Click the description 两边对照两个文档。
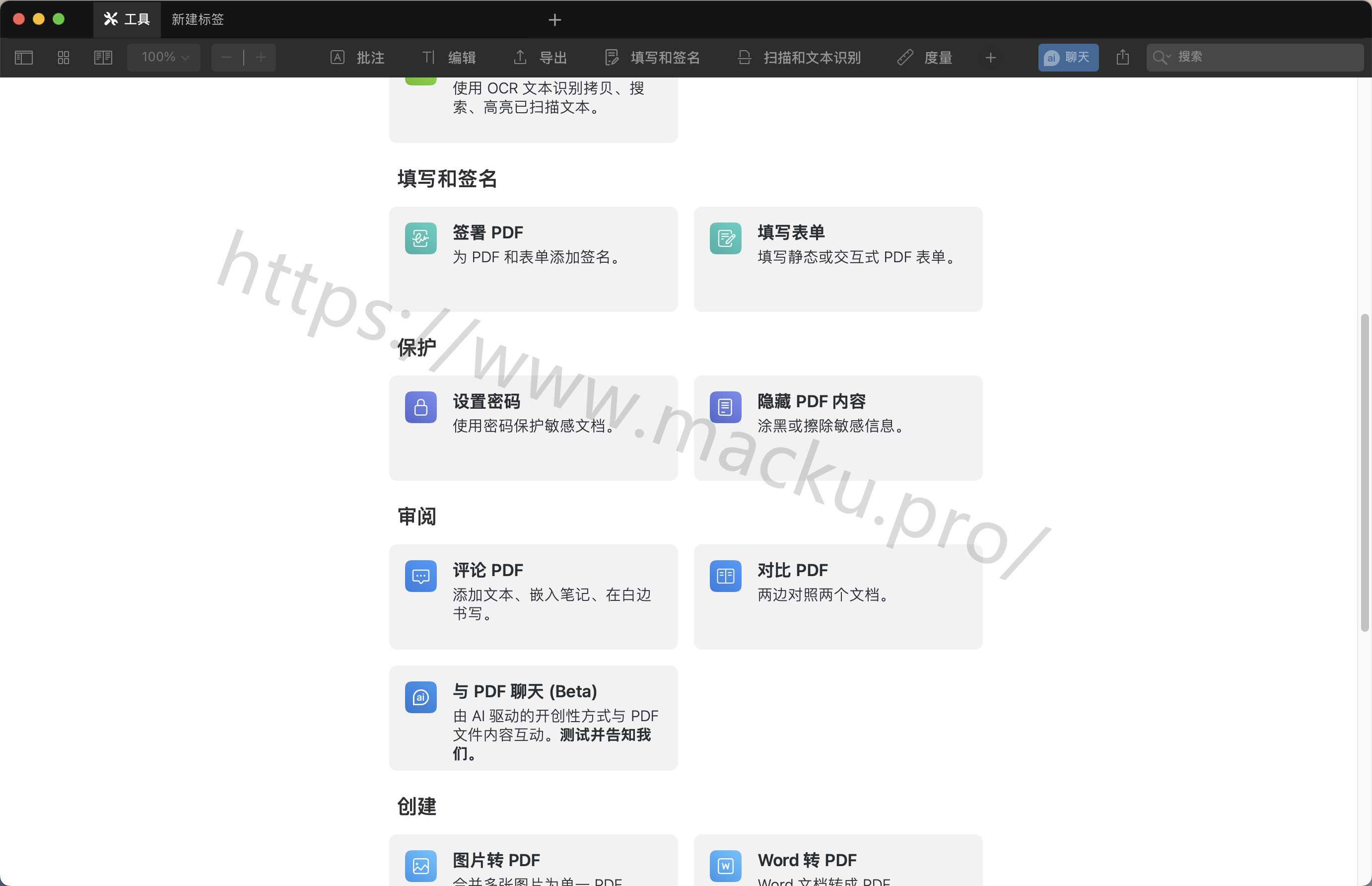 (825, 595)
